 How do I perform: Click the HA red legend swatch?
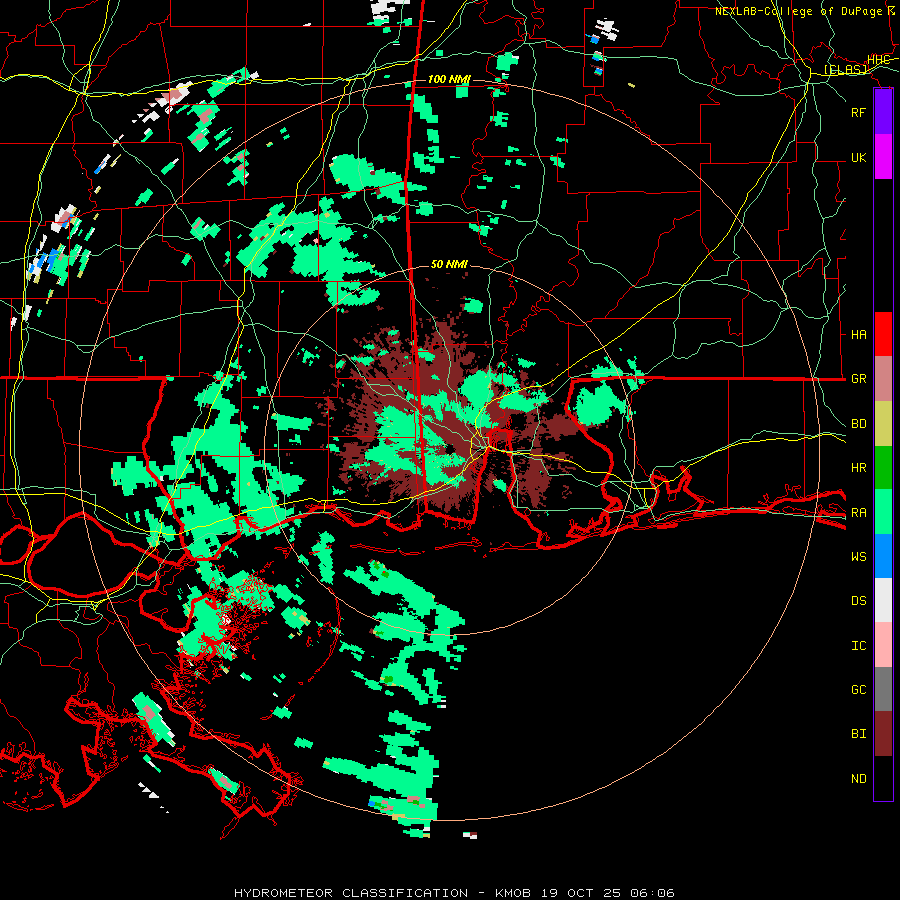883,334
